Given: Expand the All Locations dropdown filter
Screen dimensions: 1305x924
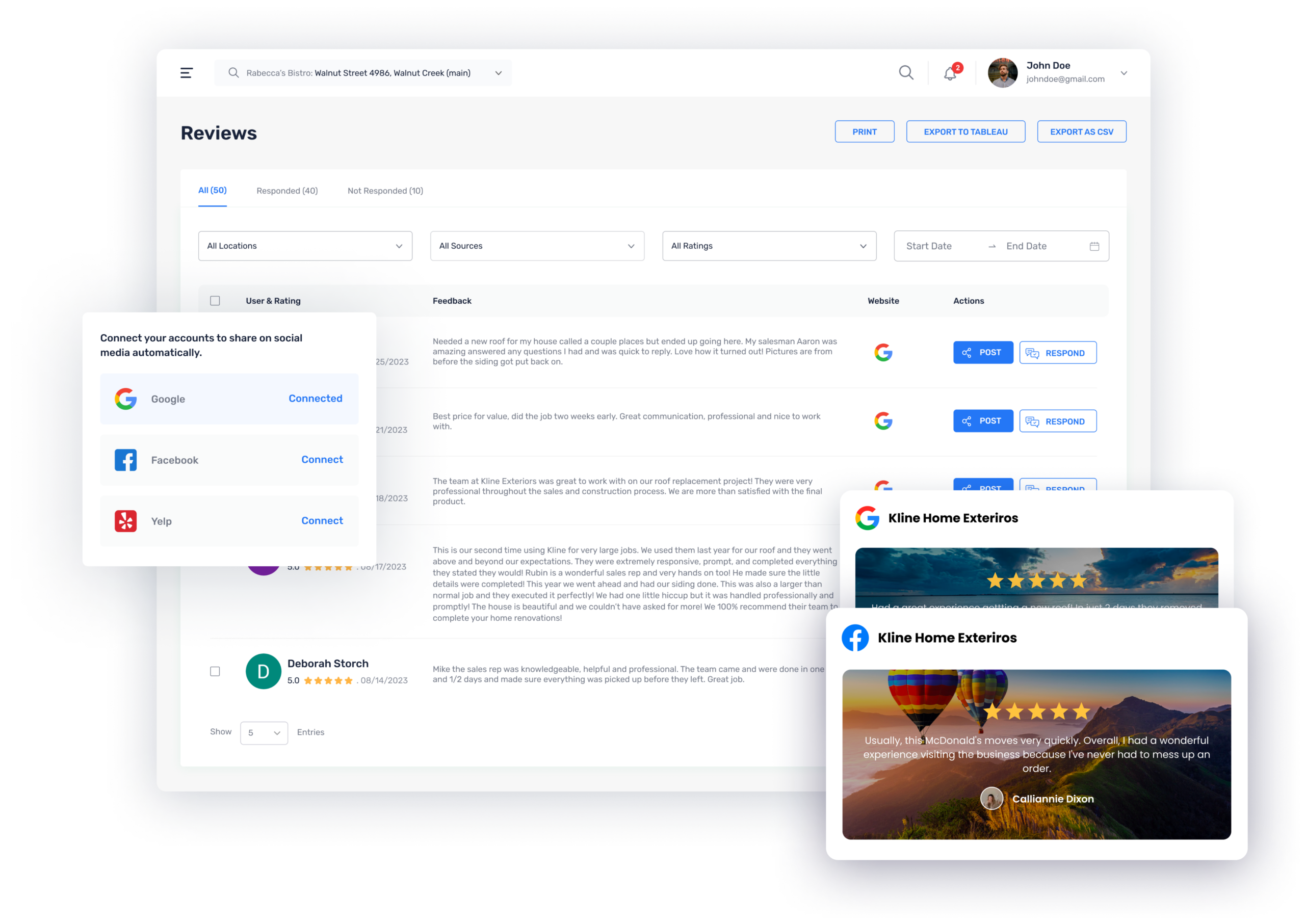Looking at the screenshot, I should 304,246.
